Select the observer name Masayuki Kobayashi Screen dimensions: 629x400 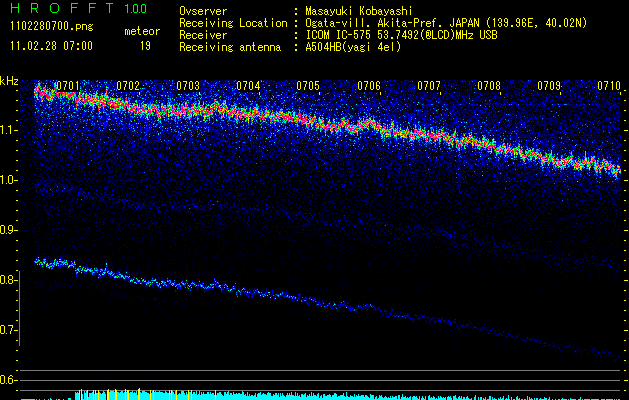pyautogui.click(x=359, y=11)
